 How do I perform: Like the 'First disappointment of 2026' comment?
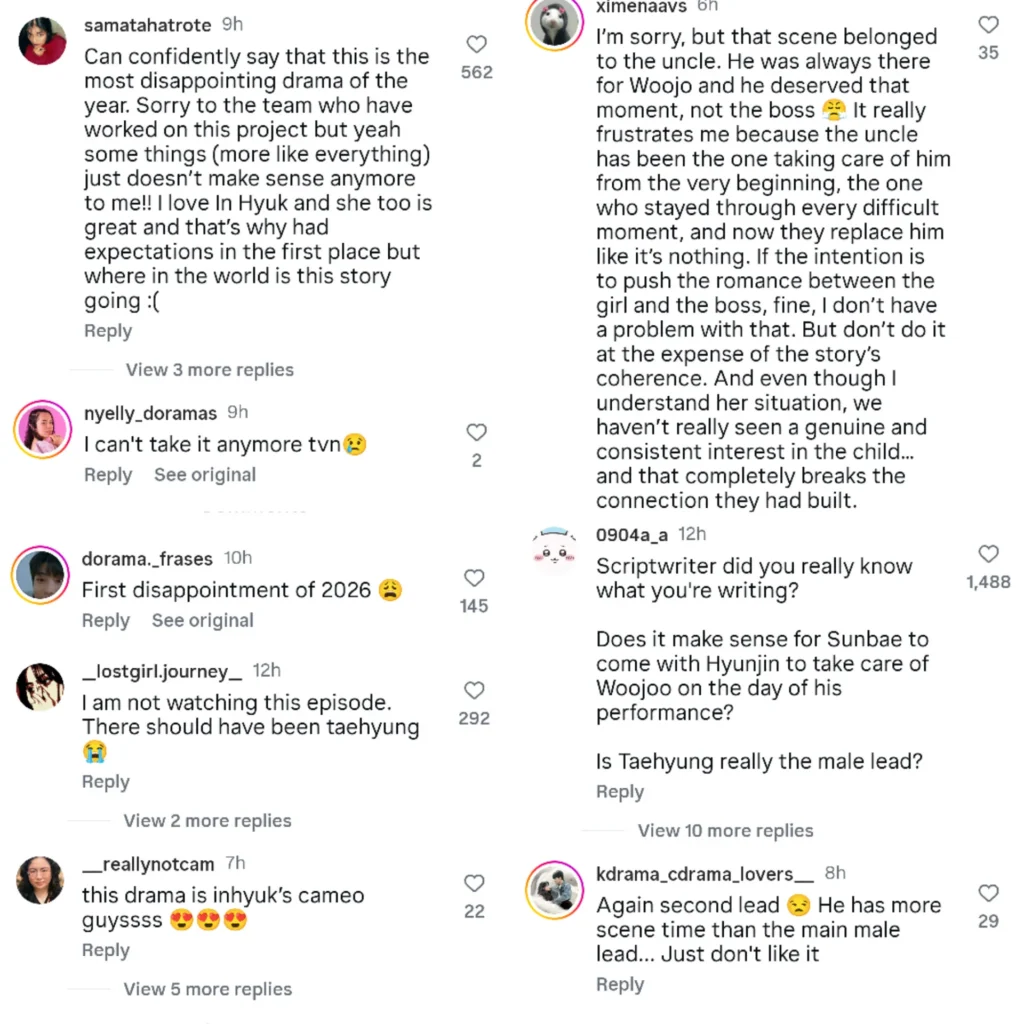(473, 577)
